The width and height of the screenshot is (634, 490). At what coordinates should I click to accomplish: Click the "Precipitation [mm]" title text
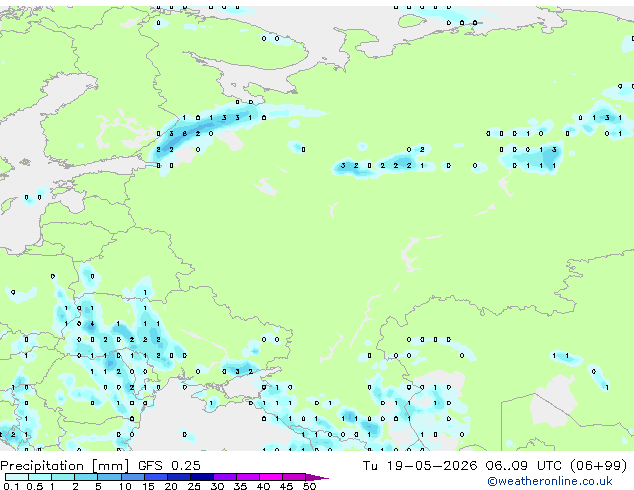pyautogui.click(x=65, y=466)
